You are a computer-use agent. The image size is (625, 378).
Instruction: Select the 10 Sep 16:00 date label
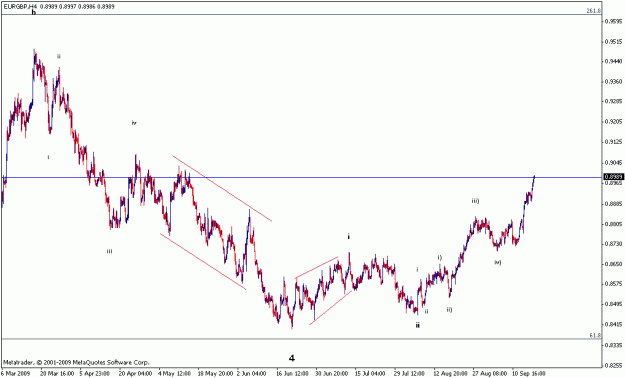click(x=529, y=374)
